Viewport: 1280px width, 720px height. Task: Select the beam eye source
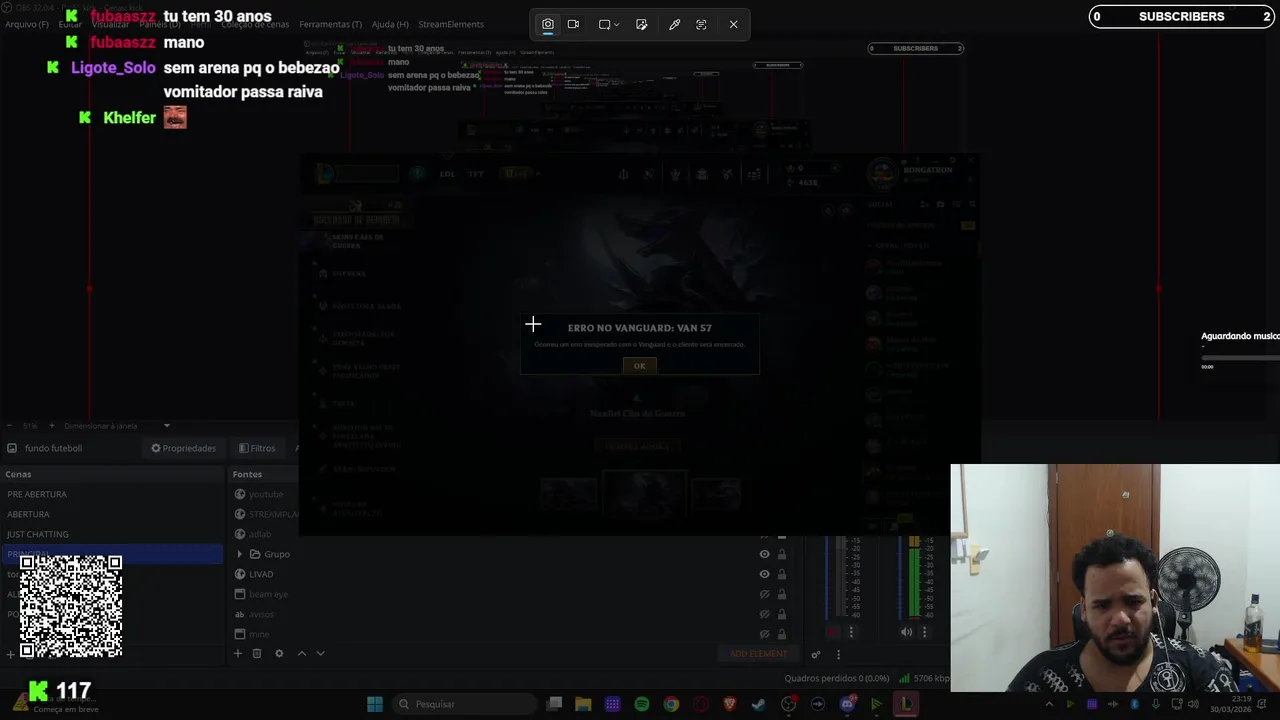coord(268,594)
